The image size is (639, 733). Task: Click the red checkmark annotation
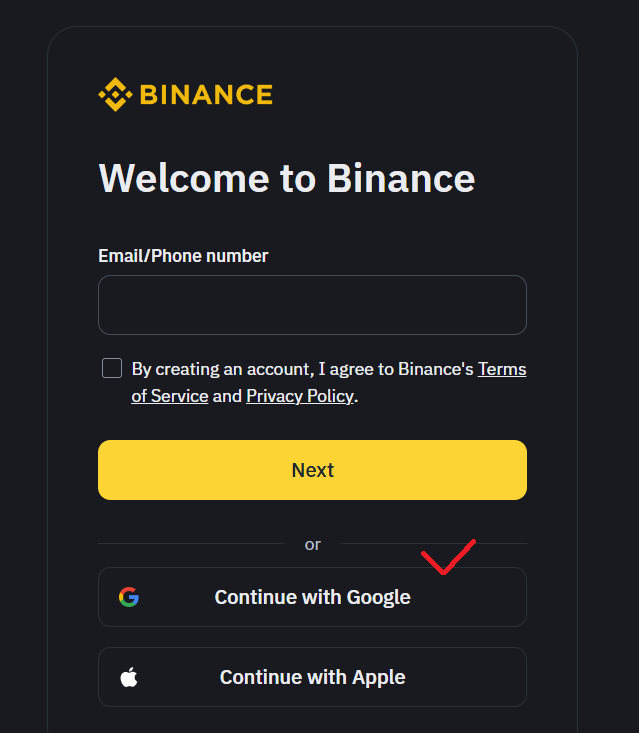(446, 558)
